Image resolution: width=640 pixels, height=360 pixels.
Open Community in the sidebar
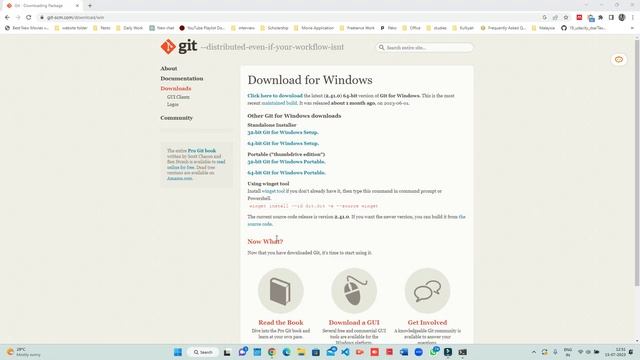[x=176, y=118]
